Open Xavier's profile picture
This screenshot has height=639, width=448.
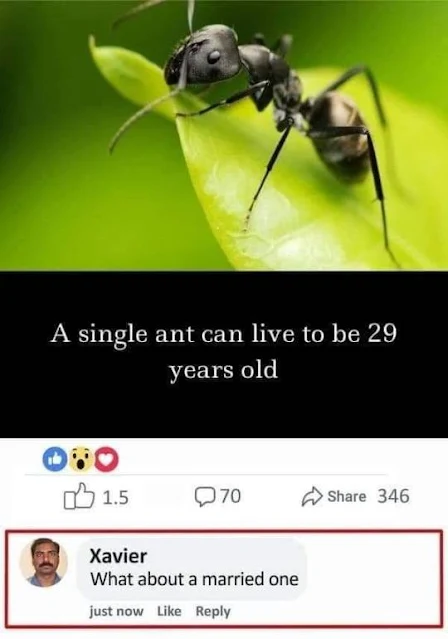click(44, 563)
